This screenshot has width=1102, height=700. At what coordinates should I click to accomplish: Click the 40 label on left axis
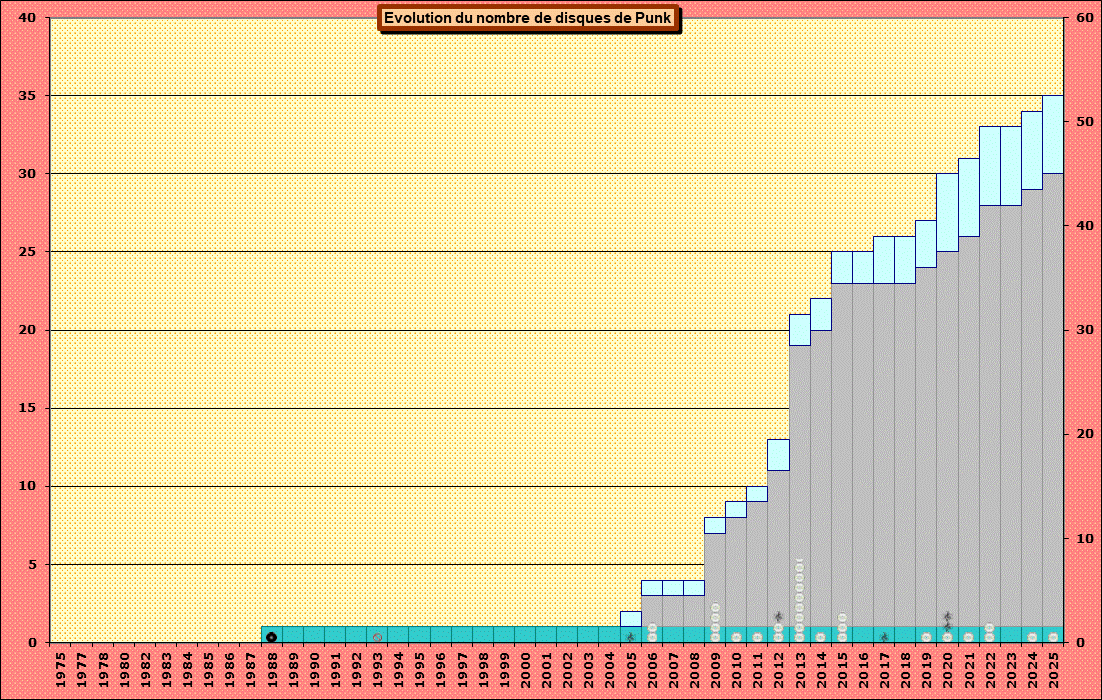click(x=27, y=18)
